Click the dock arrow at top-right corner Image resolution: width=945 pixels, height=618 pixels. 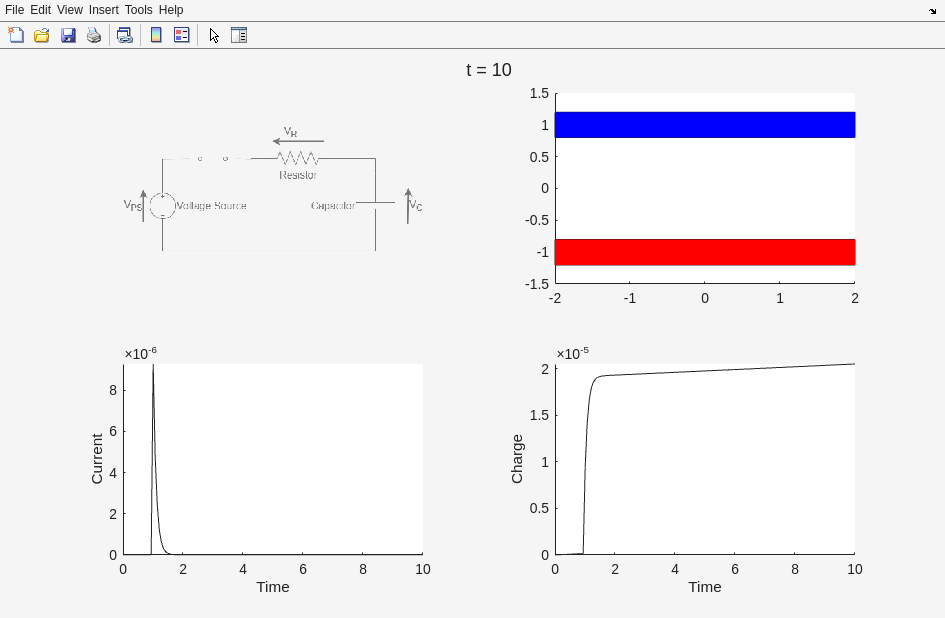tap(932, 11)
